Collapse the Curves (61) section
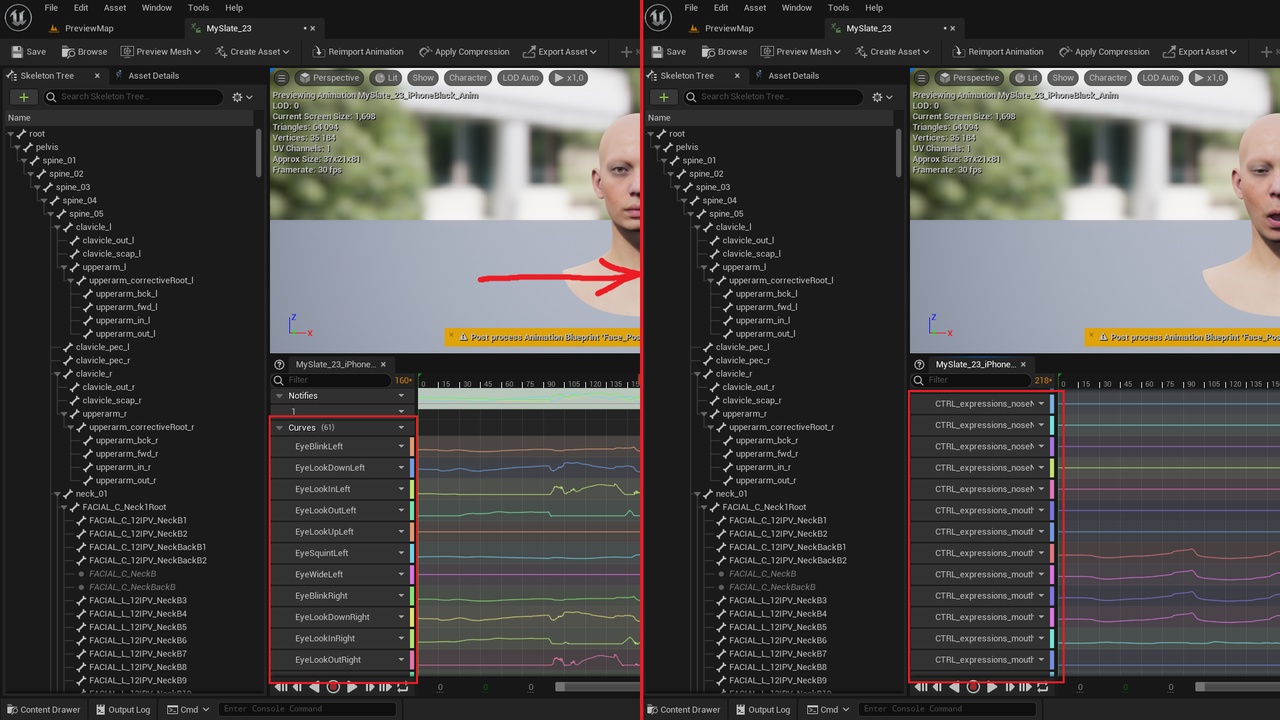 click(280, 428)
